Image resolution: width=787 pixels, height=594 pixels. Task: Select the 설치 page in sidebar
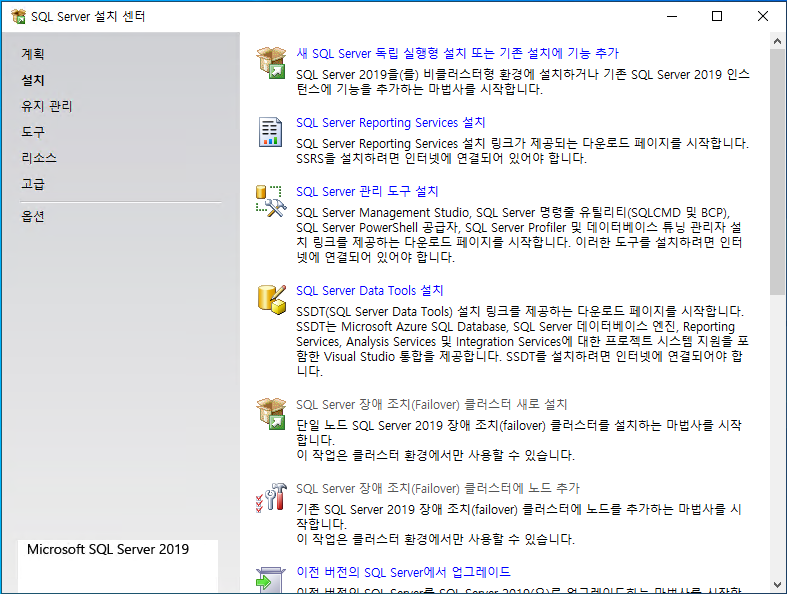point(33,80)
